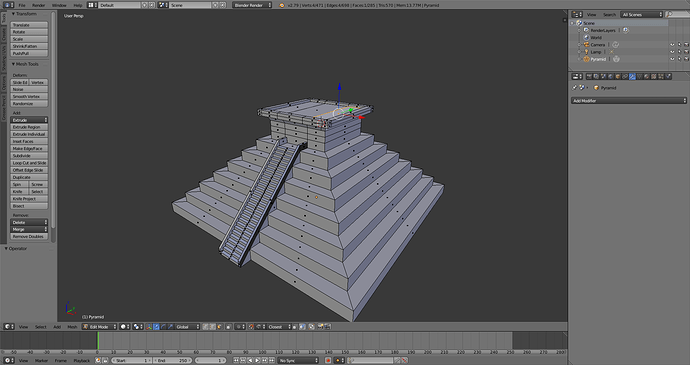The height and width of the screenshot is (365, 690).
Task: Click the Remove Doubles button
Action: (x=29, y=236)
